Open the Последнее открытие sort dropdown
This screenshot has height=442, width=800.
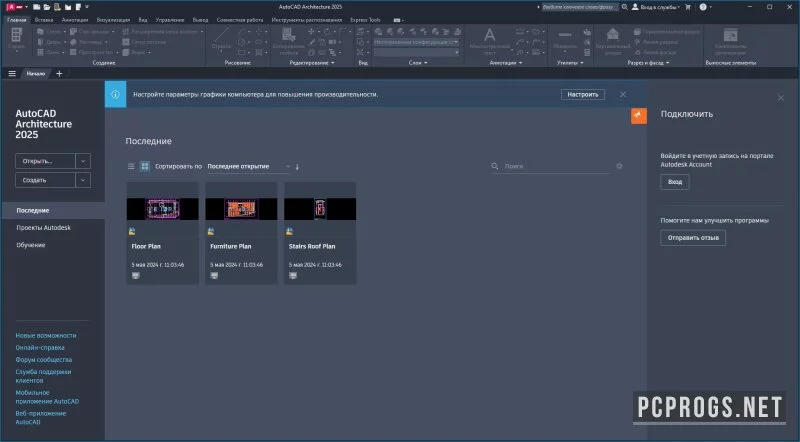click(x=248, y=166)
